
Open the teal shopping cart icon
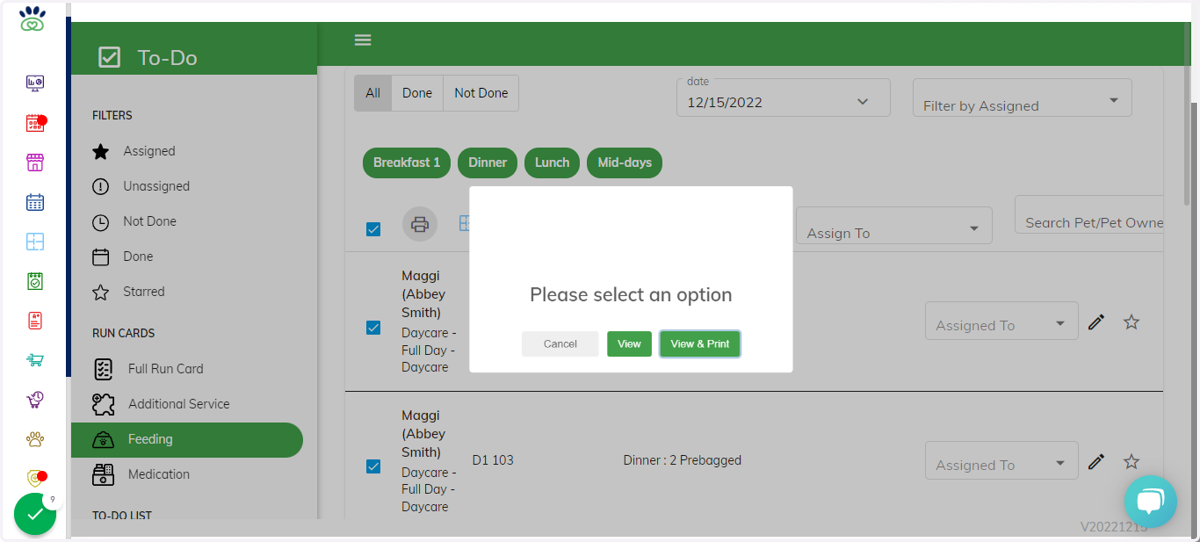point(35,360)
